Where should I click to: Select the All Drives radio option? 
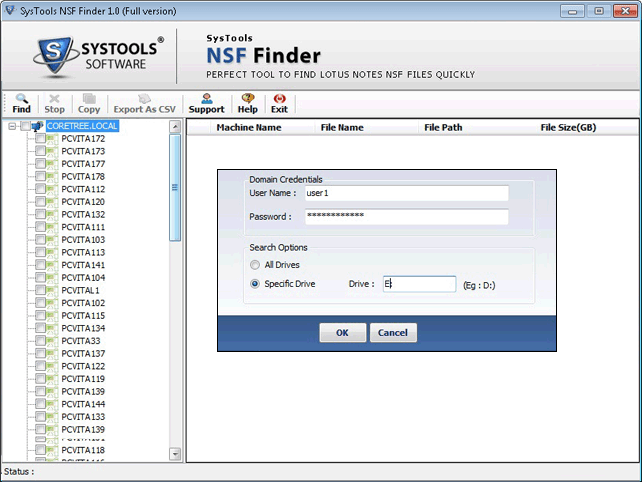255,265
